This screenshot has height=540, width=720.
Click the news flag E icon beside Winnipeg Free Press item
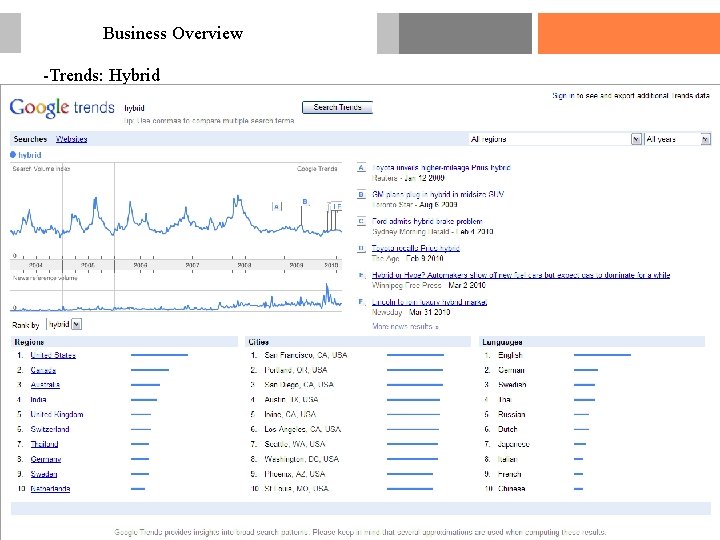[361, 275]
